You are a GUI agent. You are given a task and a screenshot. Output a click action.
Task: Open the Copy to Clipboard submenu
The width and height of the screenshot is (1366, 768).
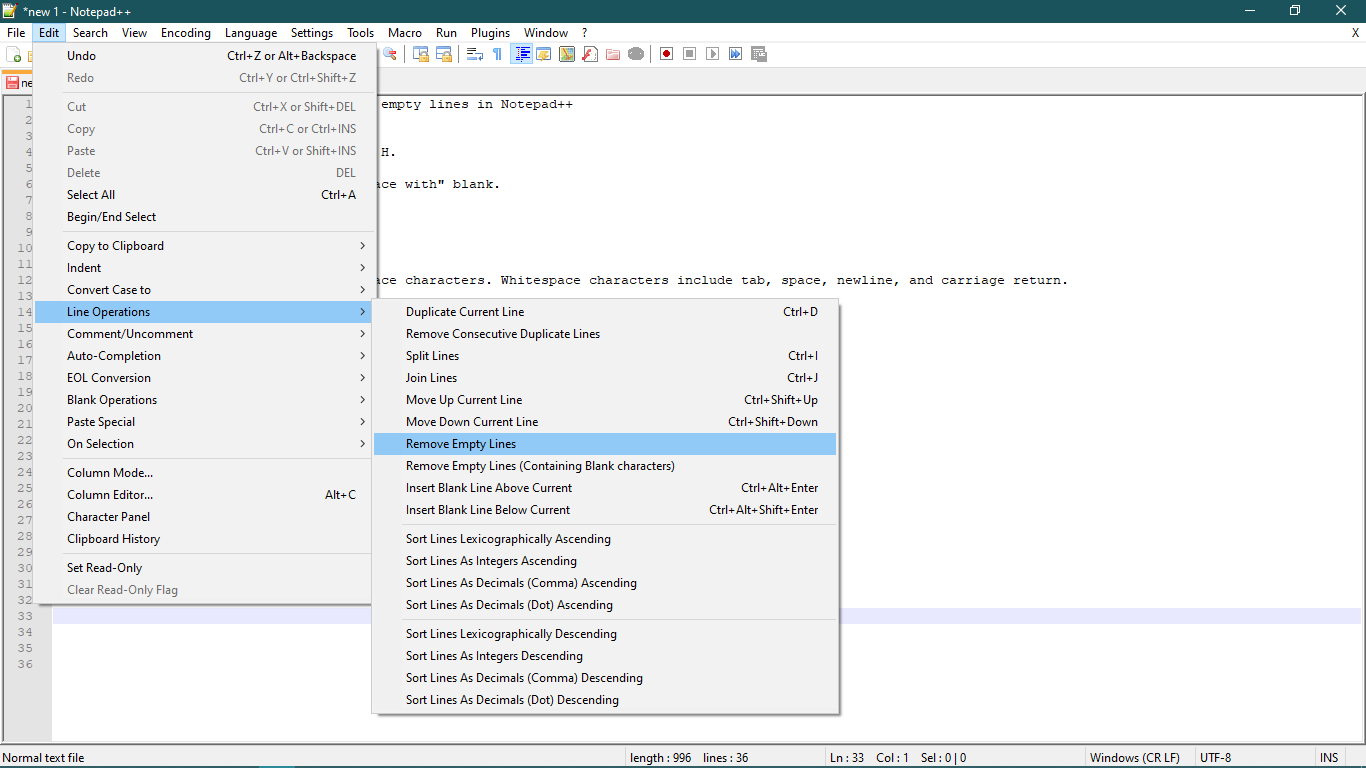(115, 245)
